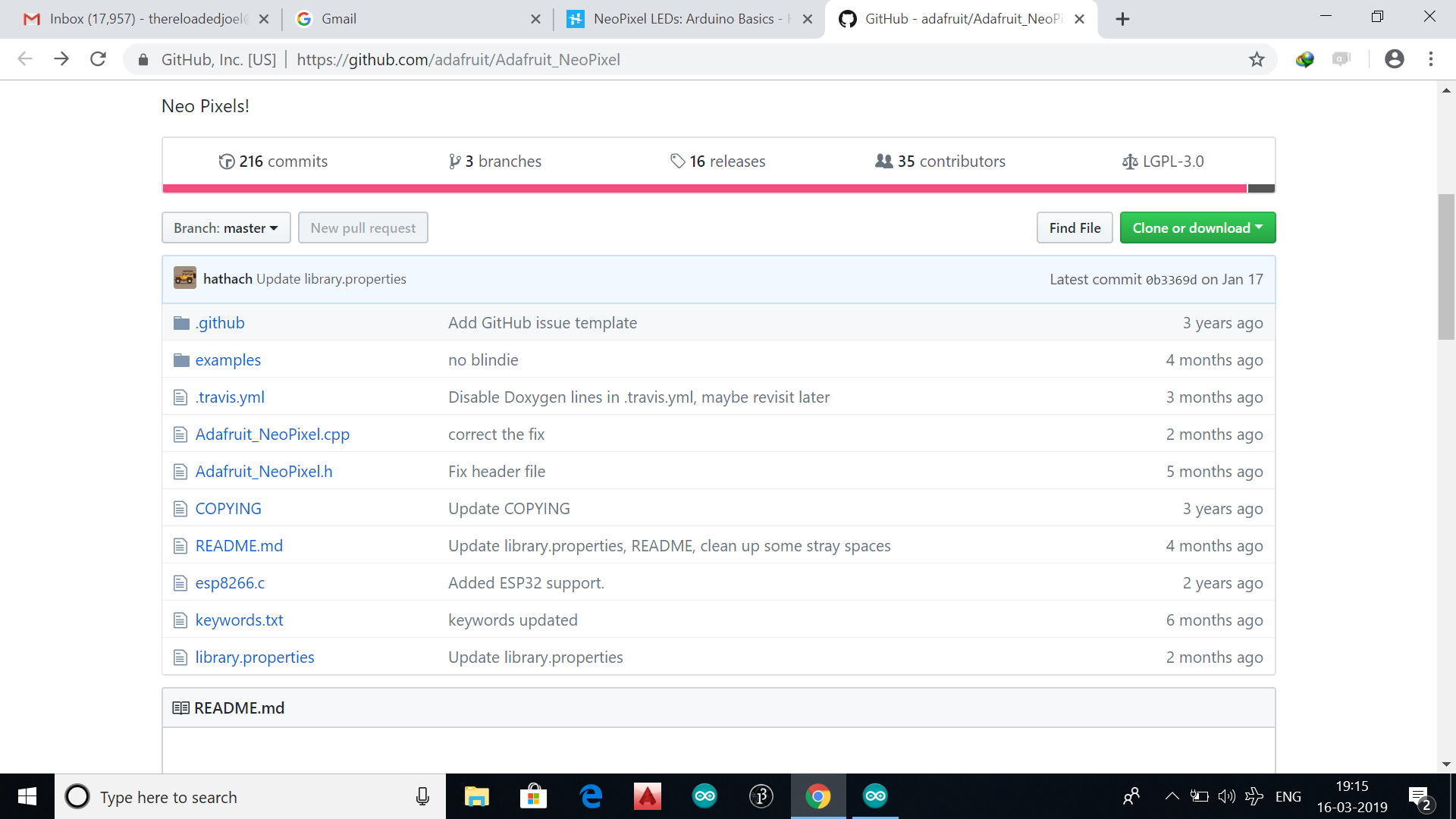Open Chrome profile account icon

point(1394,59)
